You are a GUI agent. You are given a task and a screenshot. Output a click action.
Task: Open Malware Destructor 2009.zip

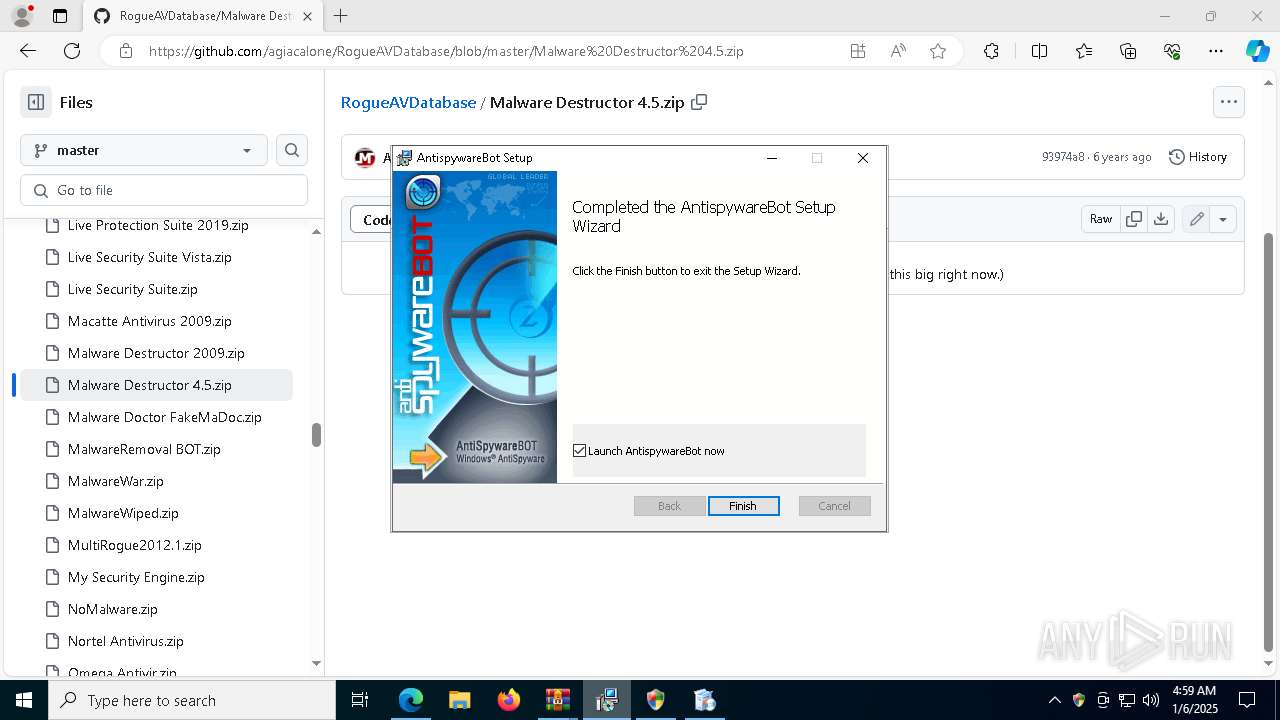click(x=156, y=353)
